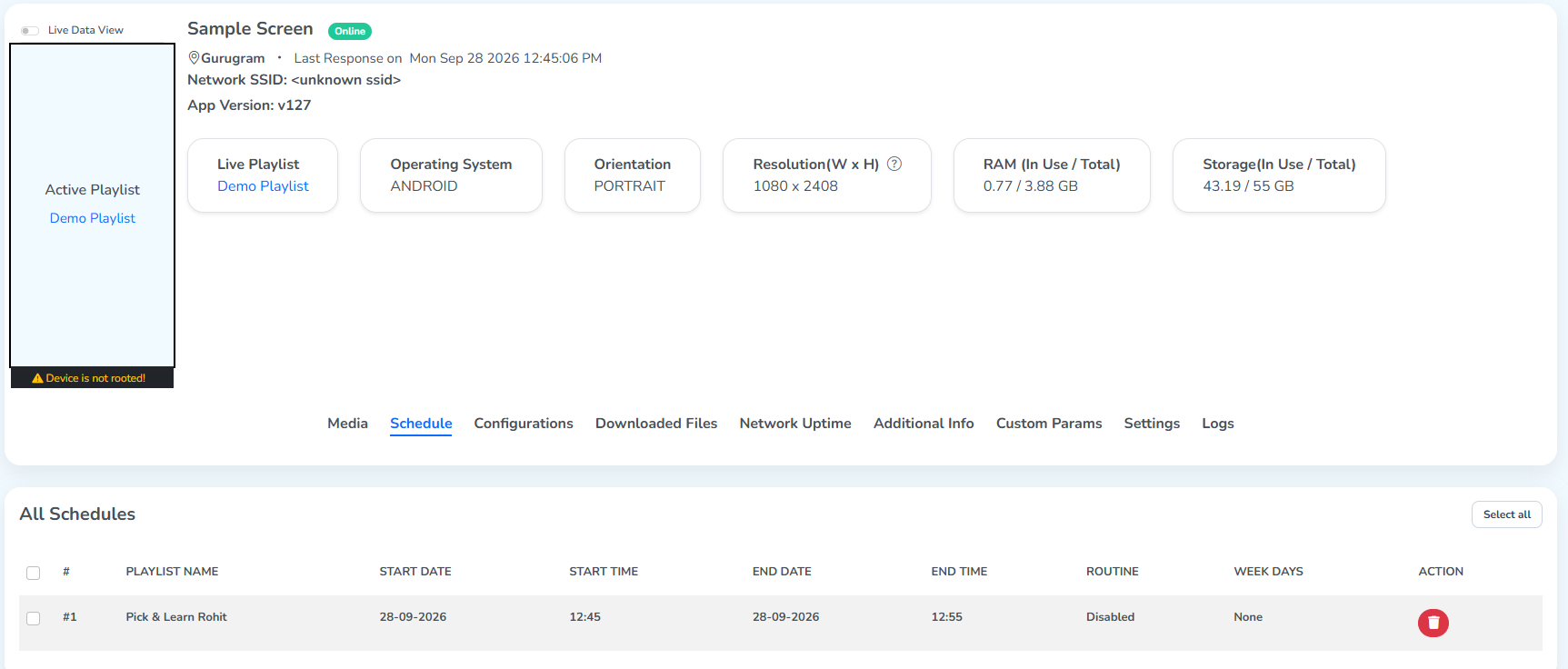
Task: Click the device not rooted warning icon
Action: [x=37, y=378]
